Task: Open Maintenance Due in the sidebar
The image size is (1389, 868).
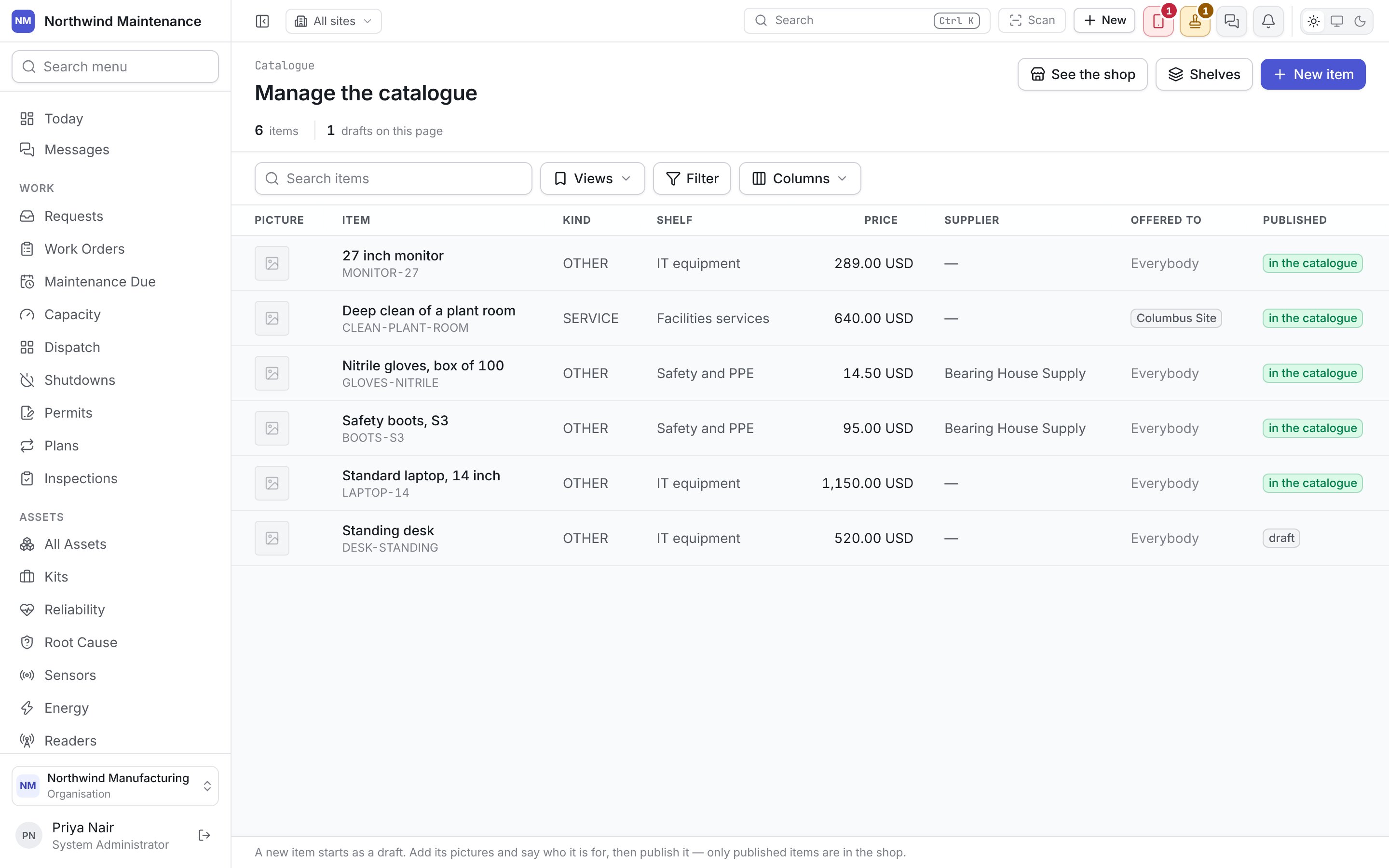Action: coord(115,282)
